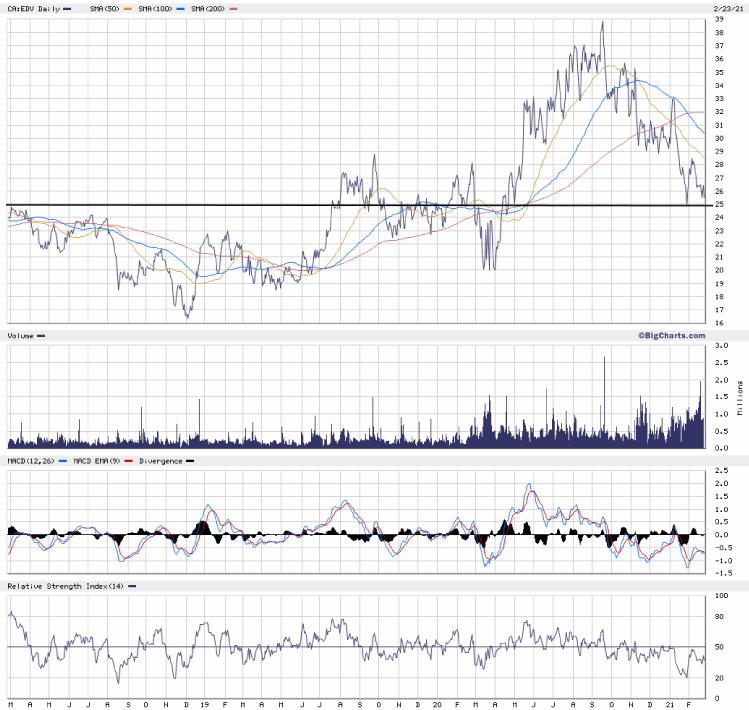Click the 2/23/21 date label
Screen dimensions: 749x710
725,7
